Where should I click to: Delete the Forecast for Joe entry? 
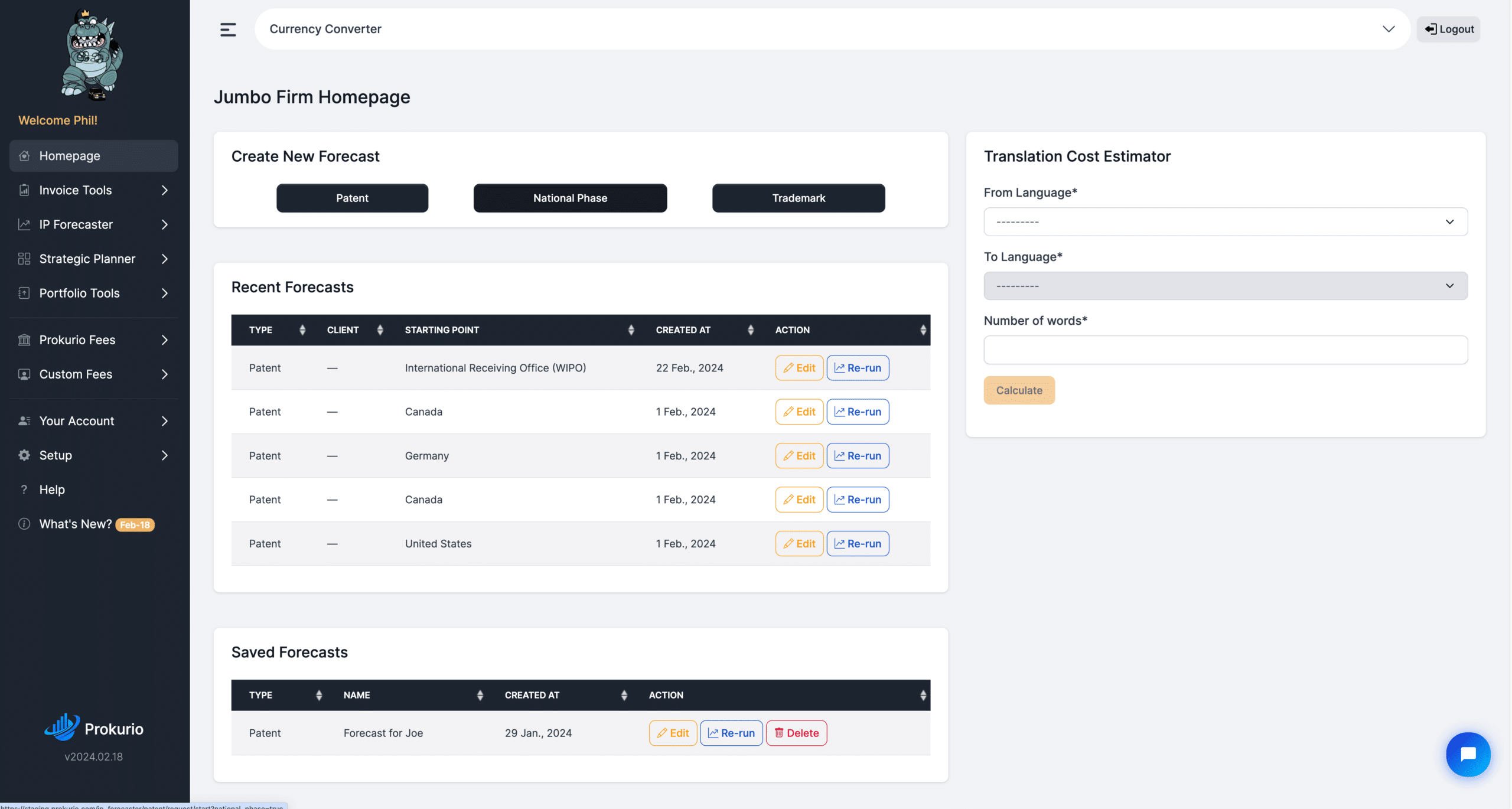(x=796, y=733)
